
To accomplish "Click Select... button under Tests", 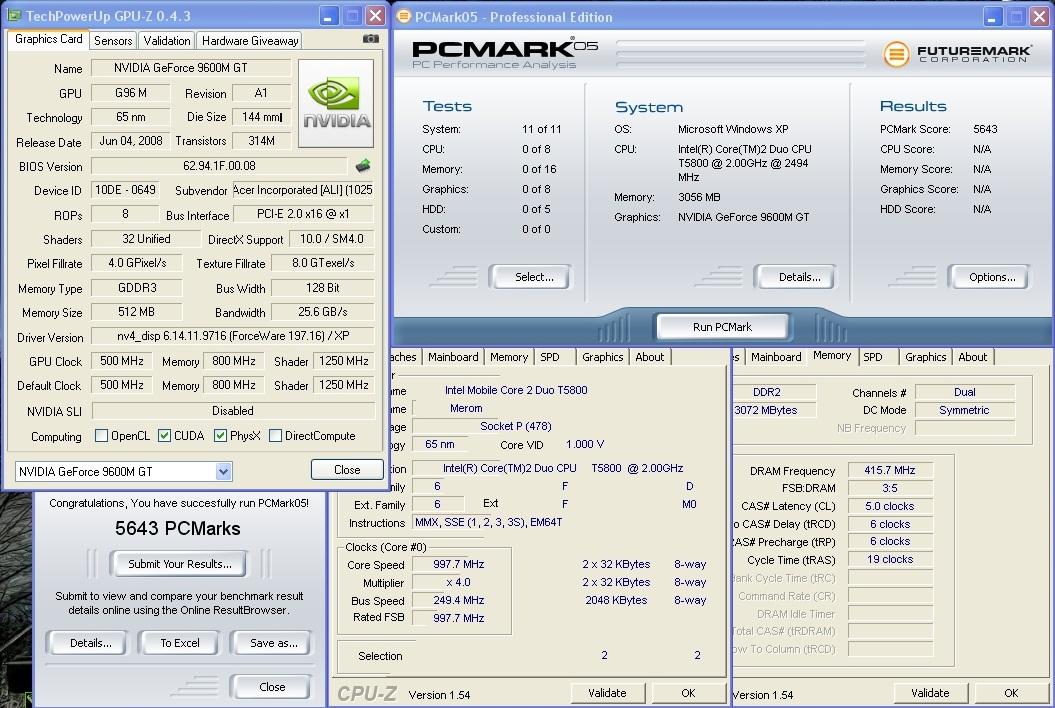I will tap(531, 277).
